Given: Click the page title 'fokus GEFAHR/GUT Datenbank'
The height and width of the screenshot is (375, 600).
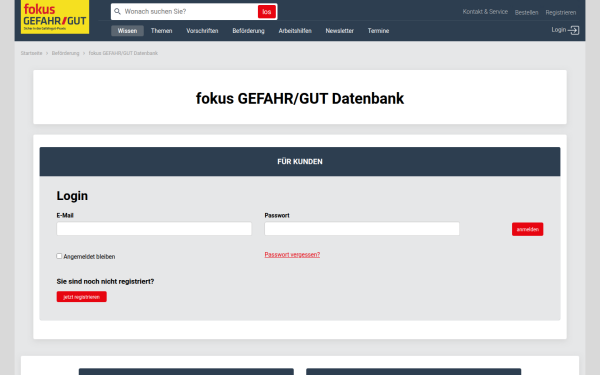Looking at the screenshot, I should (300, 98).
